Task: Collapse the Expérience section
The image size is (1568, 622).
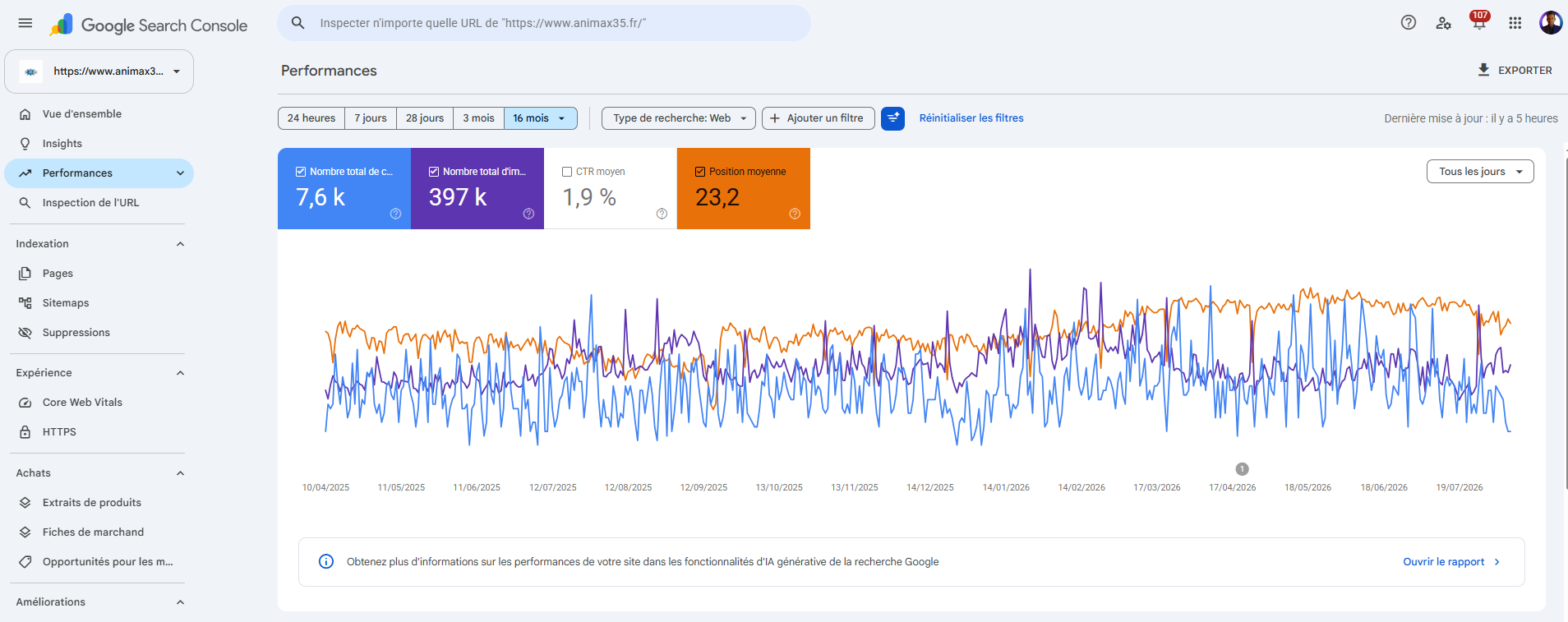Action: [x=180, y=373]
